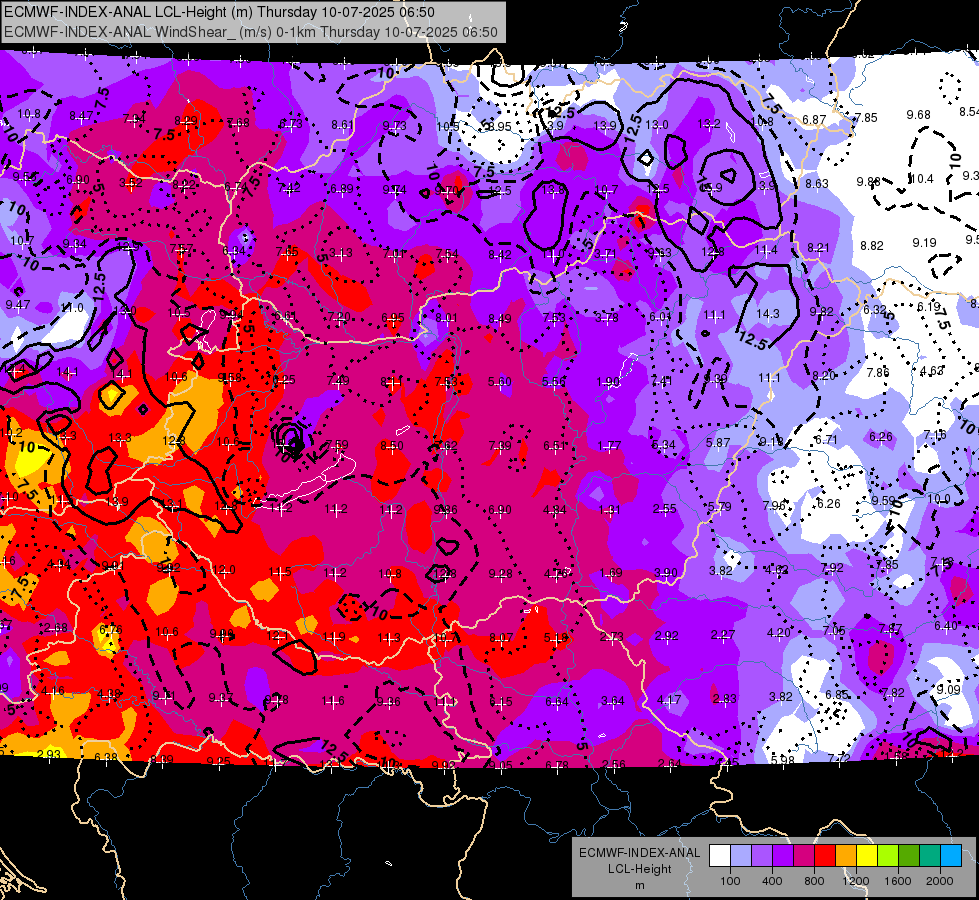Click the wind shear value 4.63
Viewport: 979px width, 900px height.
tap(932, 370)
